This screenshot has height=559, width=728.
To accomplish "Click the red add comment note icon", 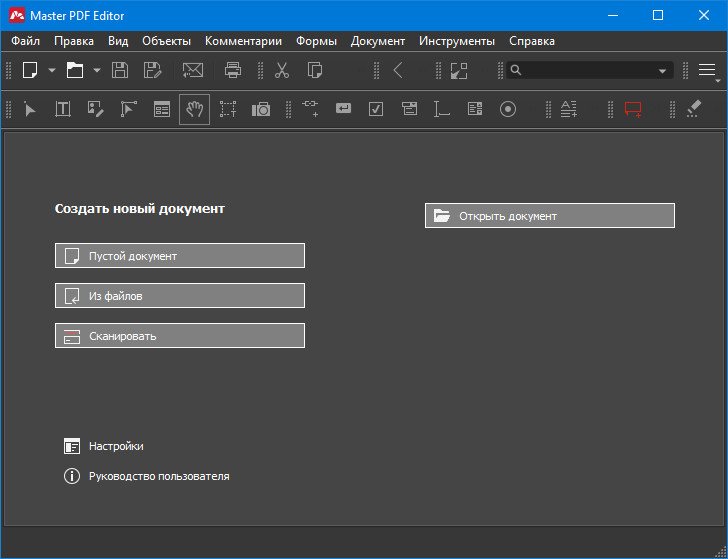I will tap(633, 110).
